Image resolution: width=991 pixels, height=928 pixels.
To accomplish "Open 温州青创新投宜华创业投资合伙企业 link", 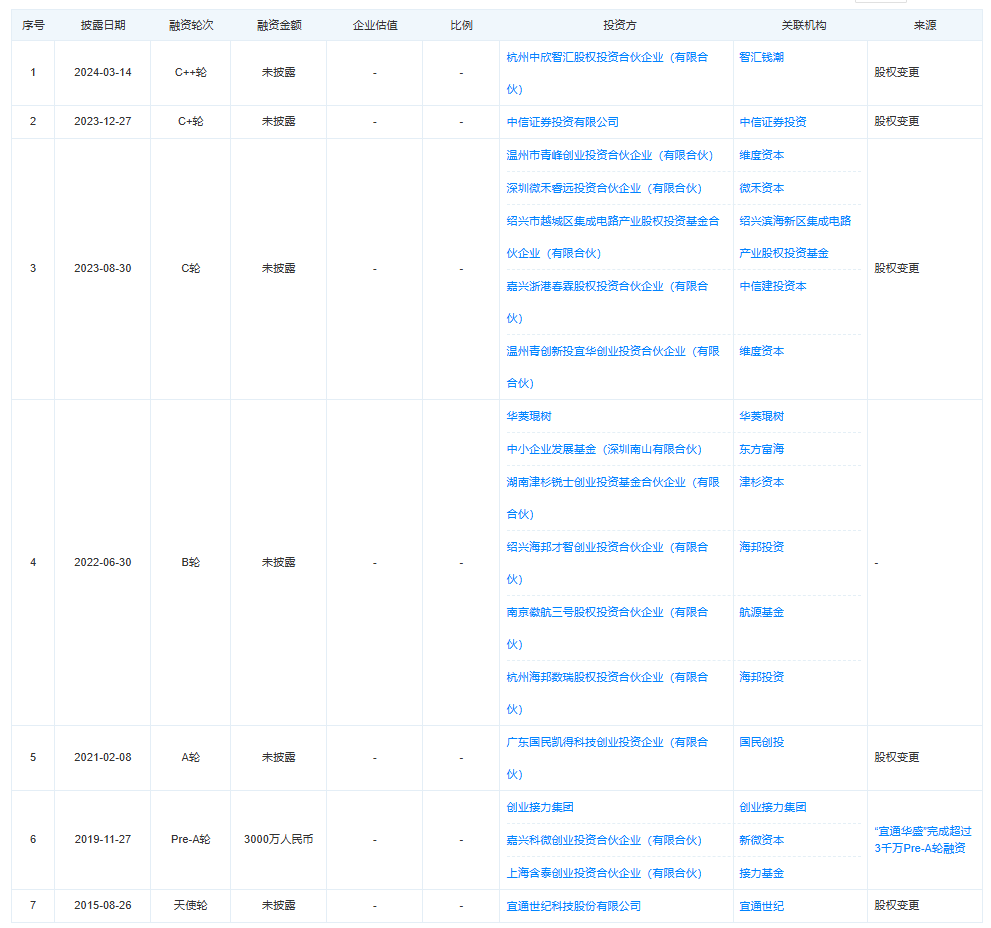I will point(612,367).
